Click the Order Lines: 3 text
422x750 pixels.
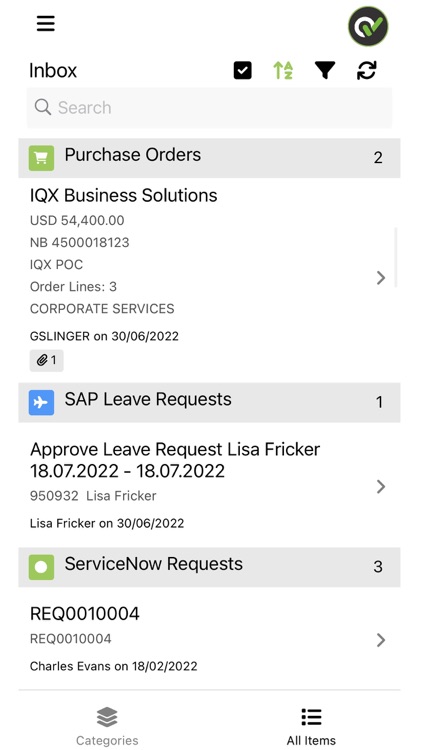coord(73,287)
